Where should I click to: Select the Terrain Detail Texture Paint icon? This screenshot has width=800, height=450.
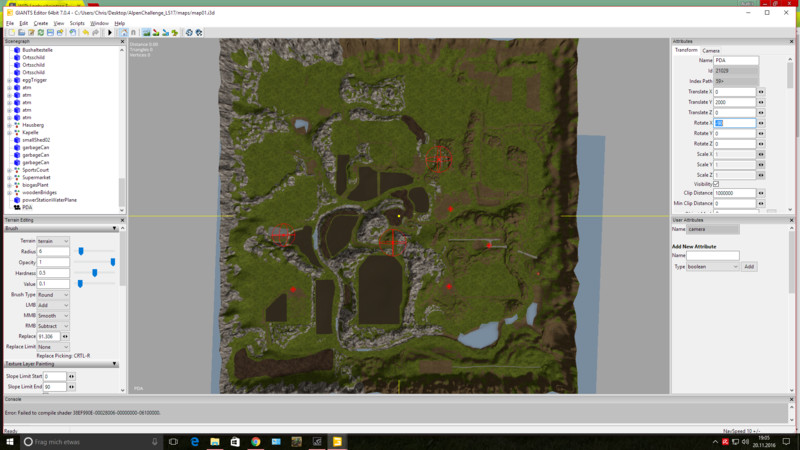pos(156,33)
